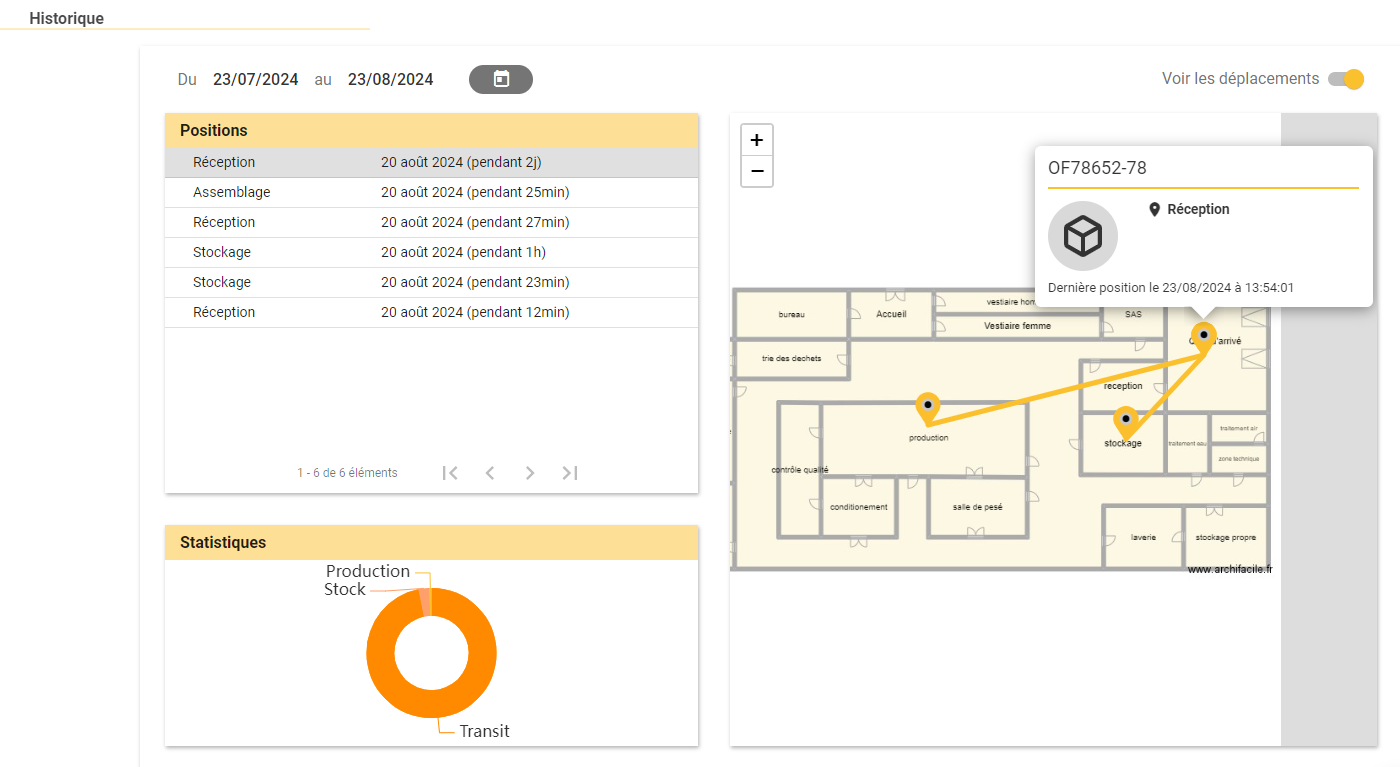
Task: Click the map marker in stockage room
Action: click(x=1126, y=422)
